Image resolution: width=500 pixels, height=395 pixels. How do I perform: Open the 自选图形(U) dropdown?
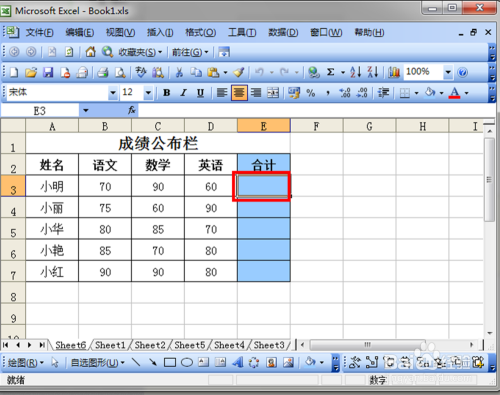click(97, 362)
